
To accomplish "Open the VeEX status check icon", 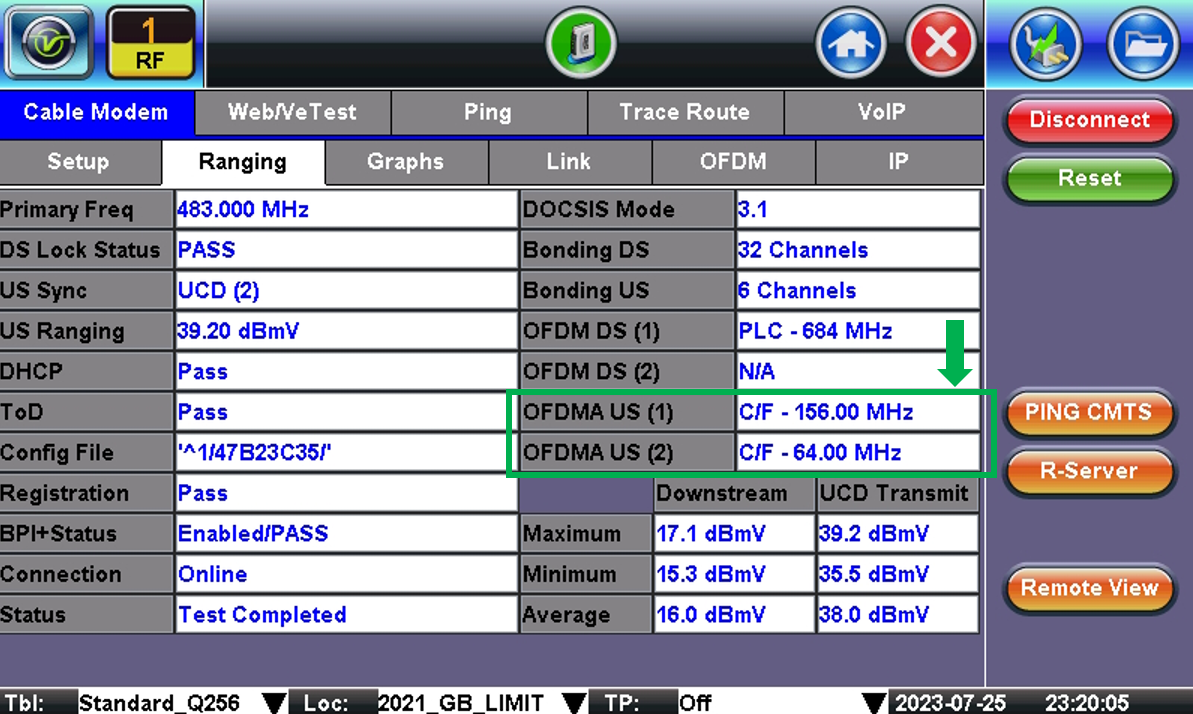I will coord(48,42).
